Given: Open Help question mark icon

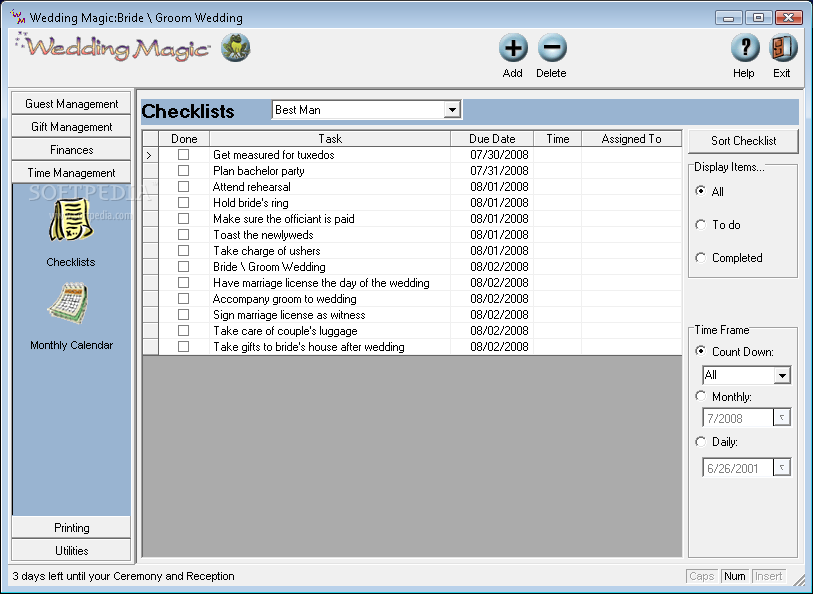Looking at the screenshot, I should pyautogui.click(x=745, y=48).
